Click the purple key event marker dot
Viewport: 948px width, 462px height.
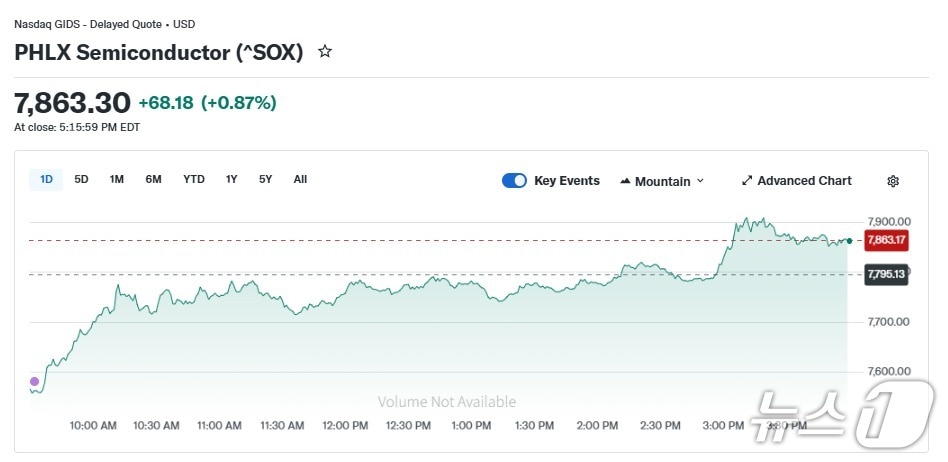35,381
